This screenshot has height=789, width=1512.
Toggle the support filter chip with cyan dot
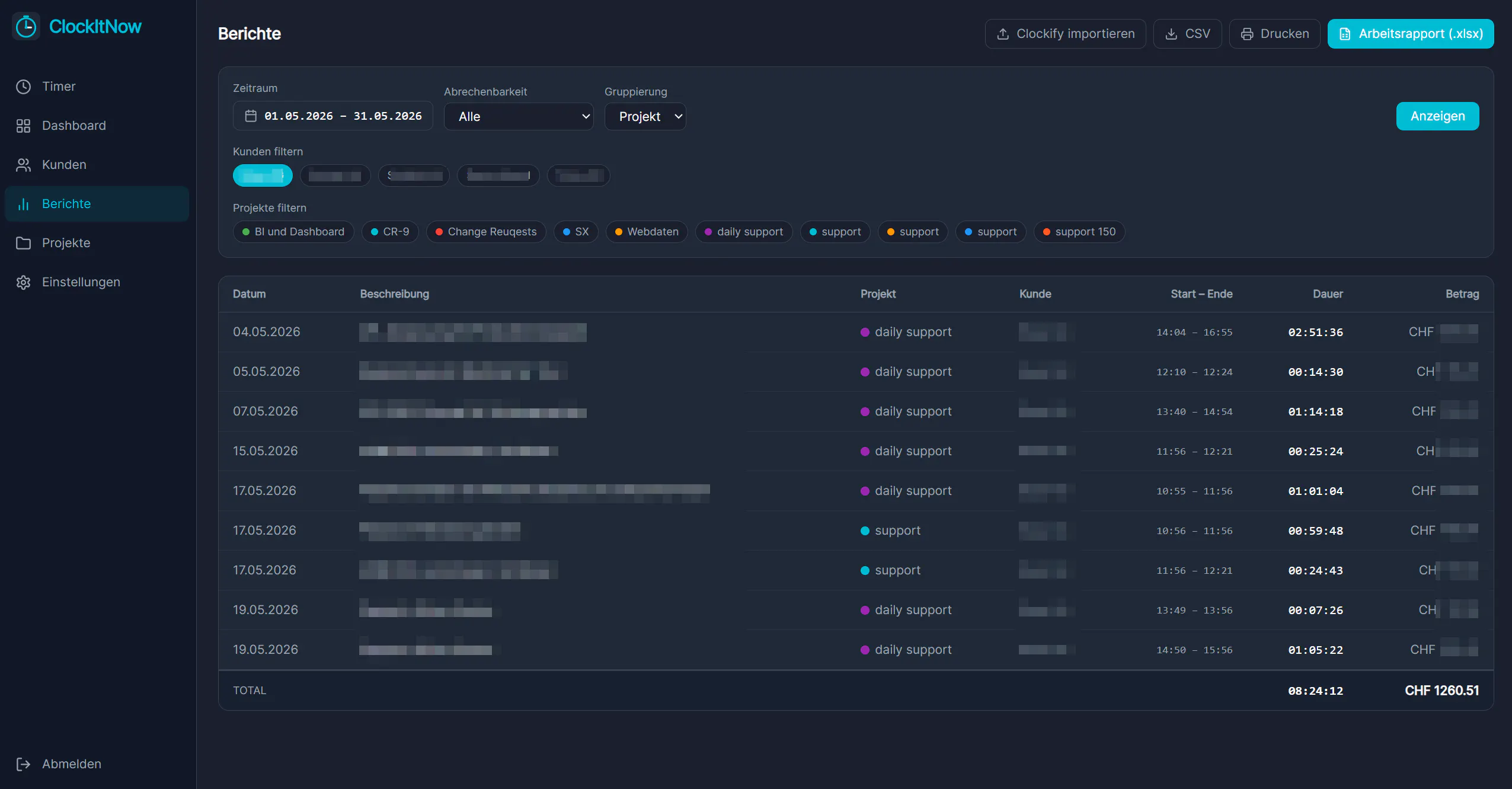coord(835,232)
